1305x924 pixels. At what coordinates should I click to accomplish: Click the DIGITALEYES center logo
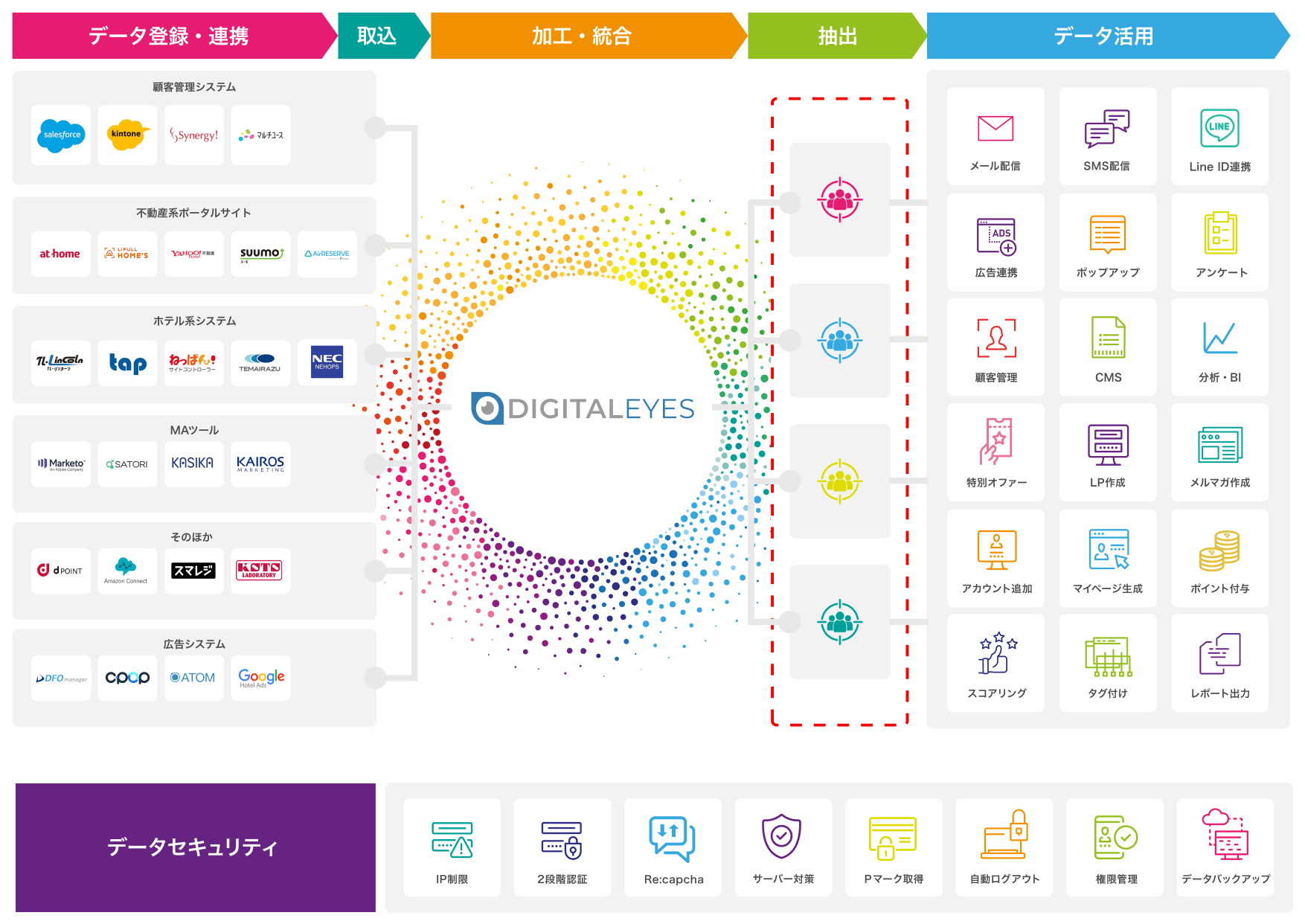coord(583,408)
